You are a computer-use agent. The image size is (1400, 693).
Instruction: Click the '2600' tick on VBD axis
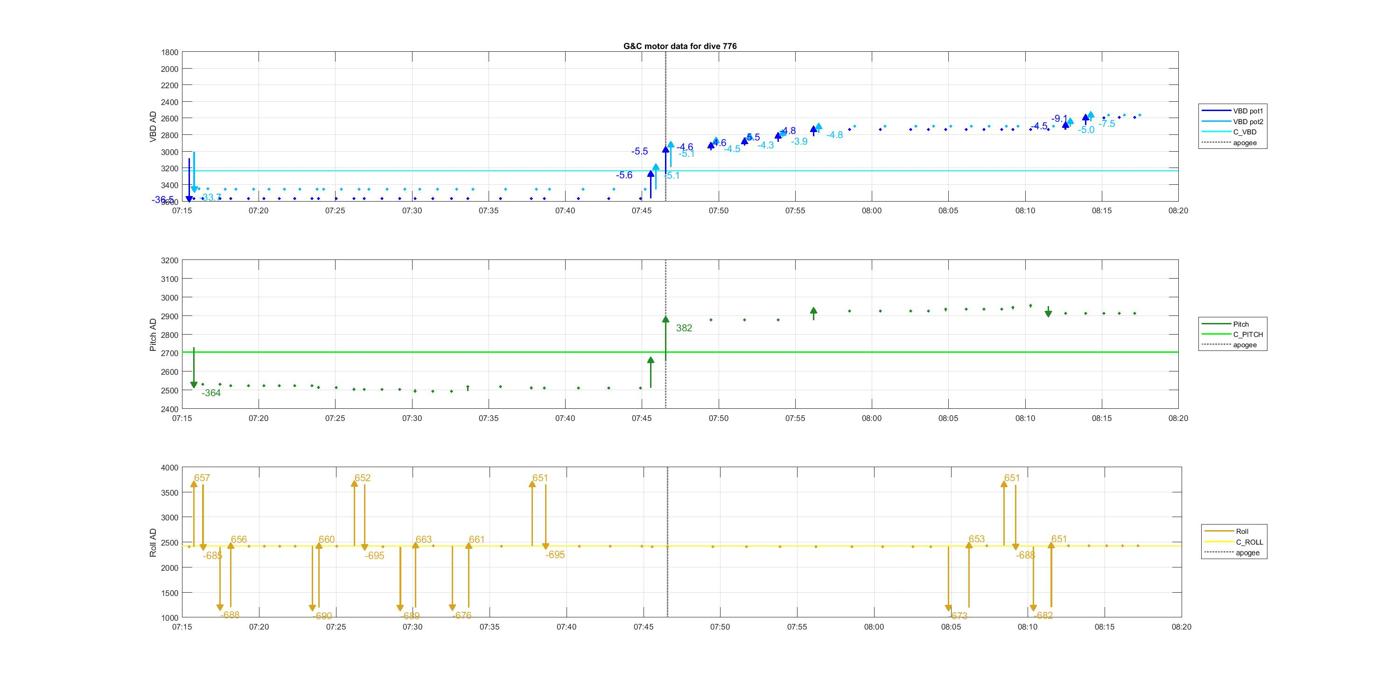pyautogui.click(x=169, y=119)
